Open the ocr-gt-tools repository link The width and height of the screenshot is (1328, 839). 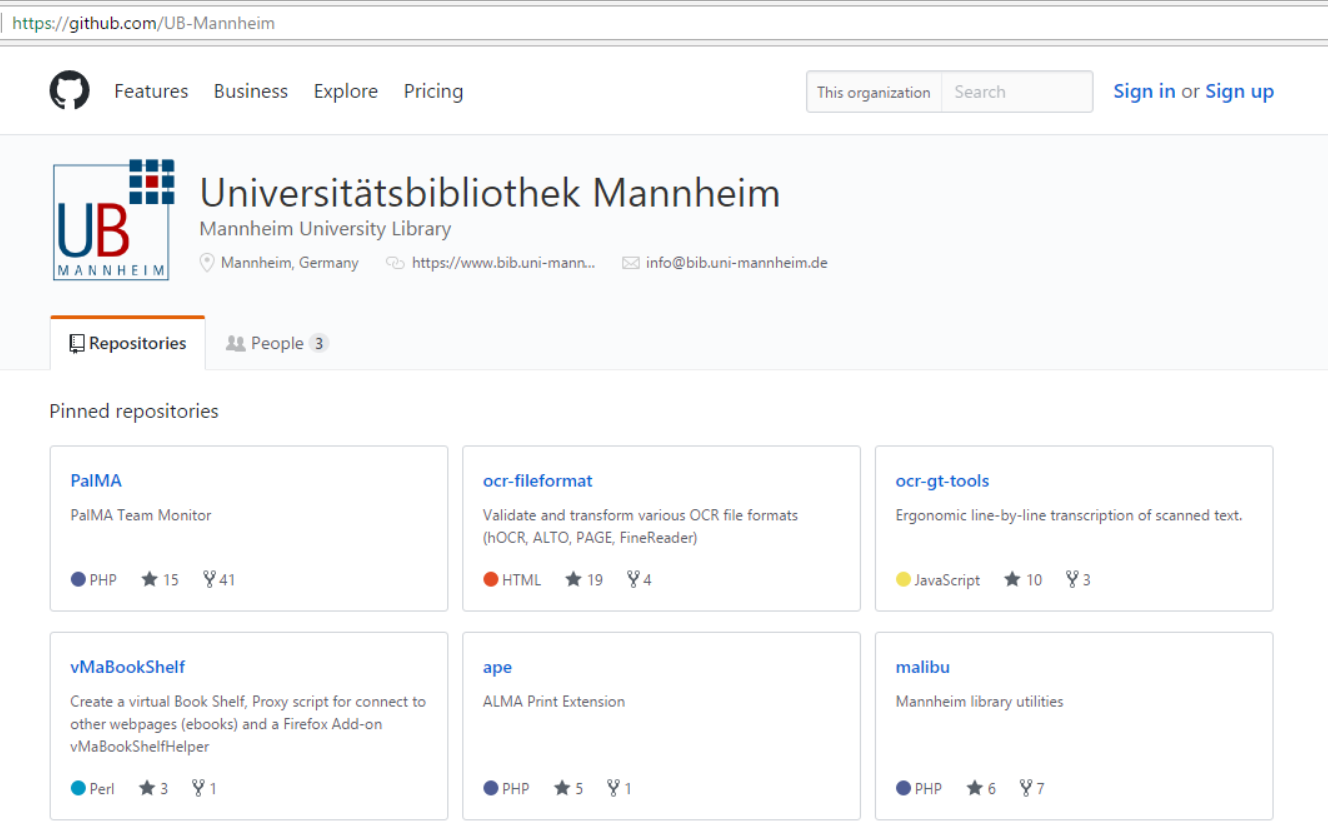[942, 481]
